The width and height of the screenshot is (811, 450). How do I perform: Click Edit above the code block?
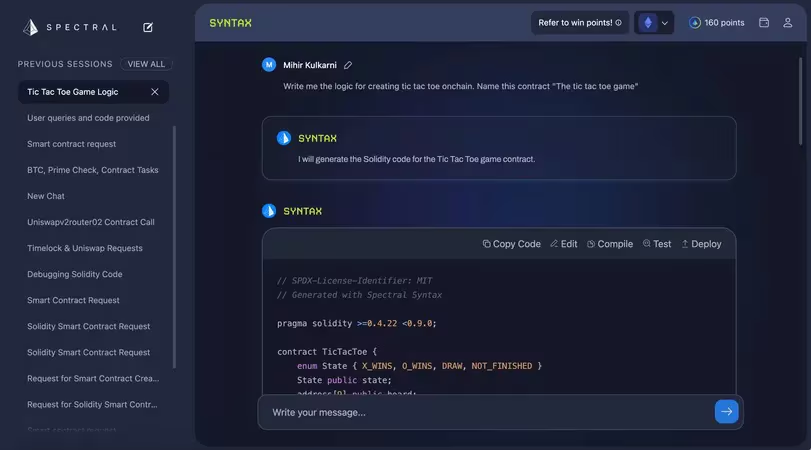tap(563, 244)
